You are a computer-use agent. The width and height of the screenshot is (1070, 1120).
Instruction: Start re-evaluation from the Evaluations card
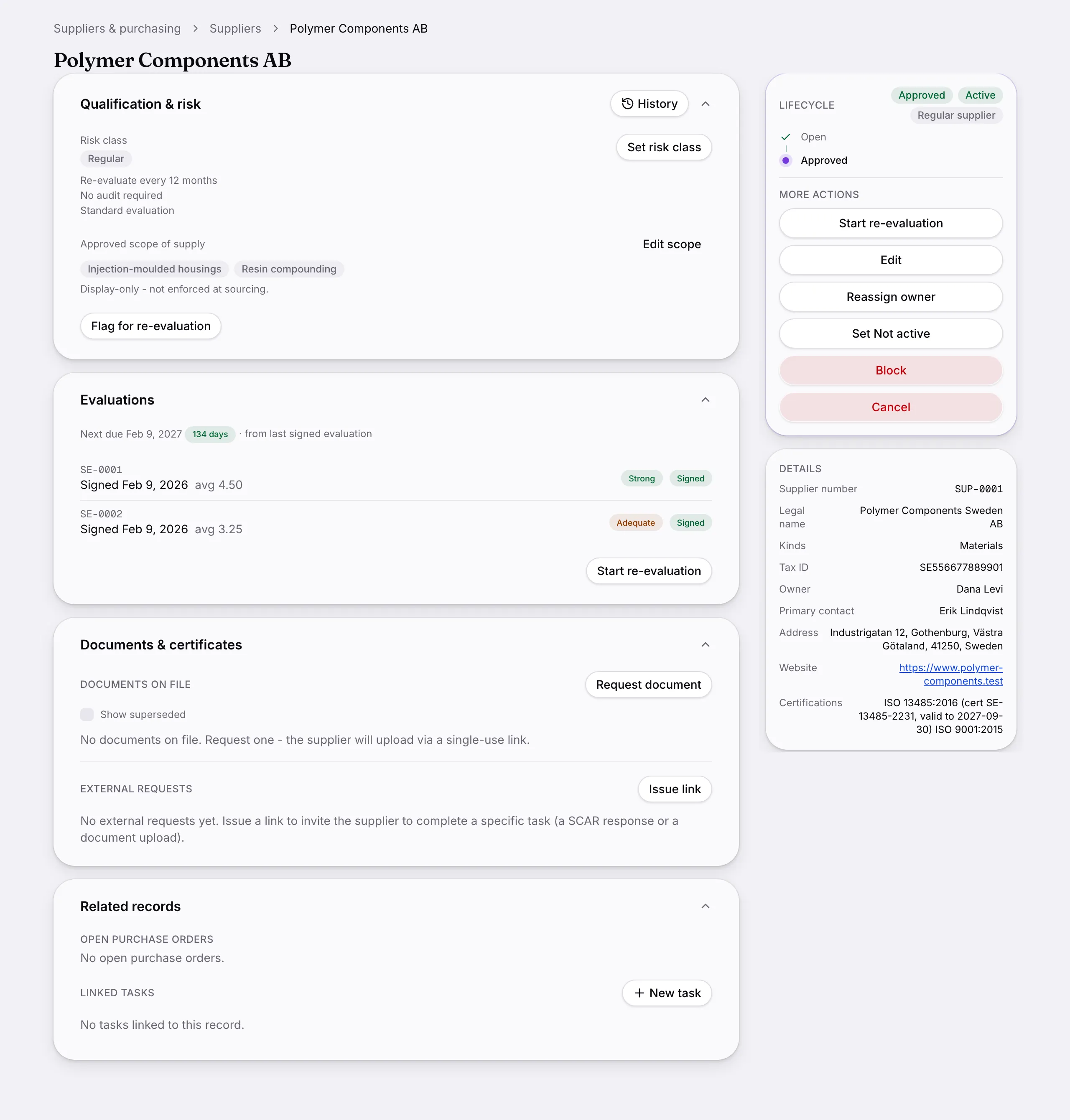pyautogui.click(x=649, y=571)
